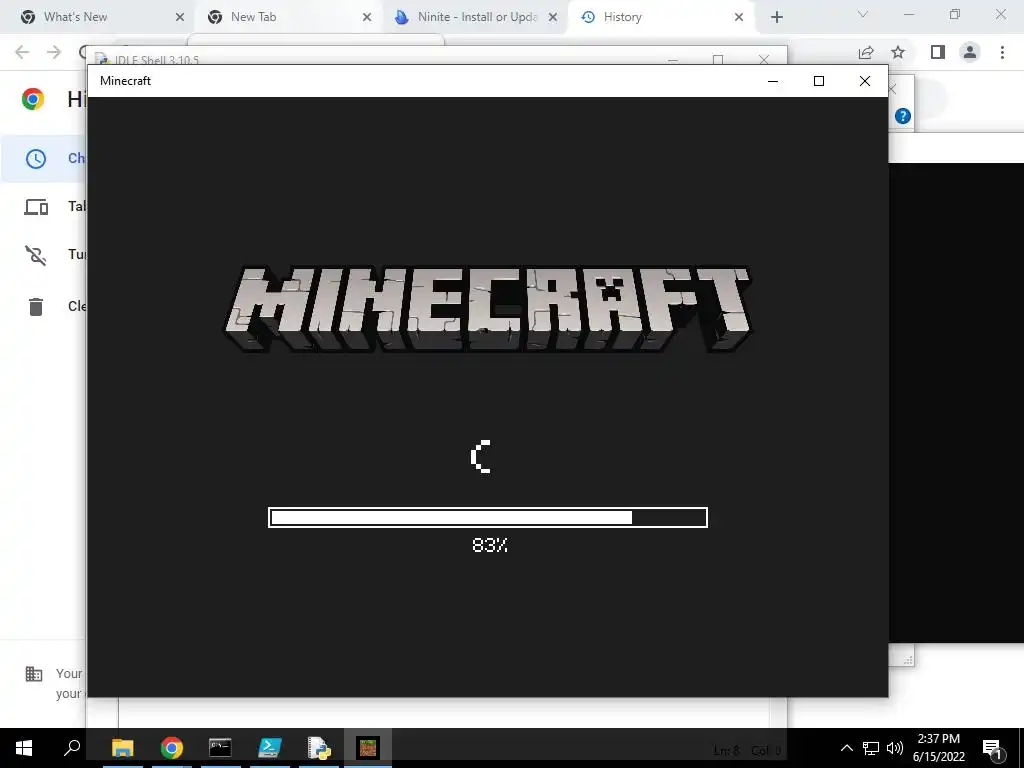
Task: Click the Turn off sync sidebar icon
Action: point(36,255)
